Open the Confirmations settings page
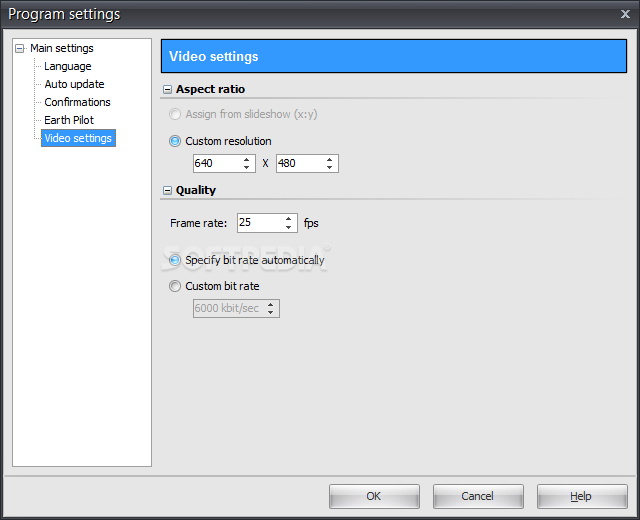 [77, 102]
